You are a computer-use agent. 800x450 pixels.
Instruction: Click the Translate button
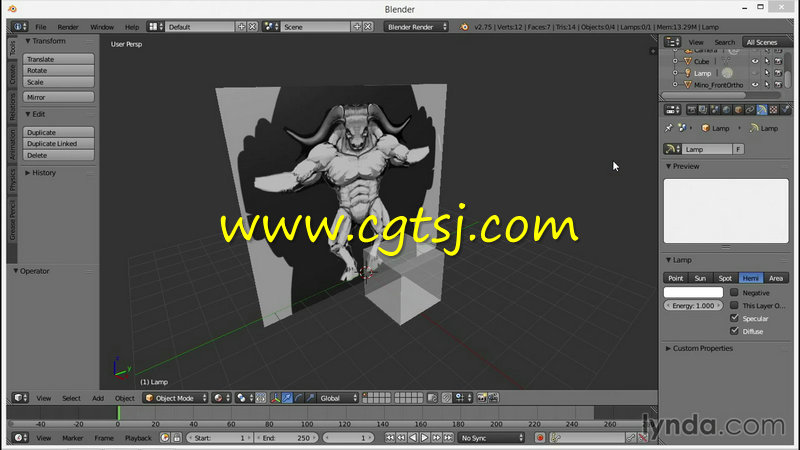58,59
